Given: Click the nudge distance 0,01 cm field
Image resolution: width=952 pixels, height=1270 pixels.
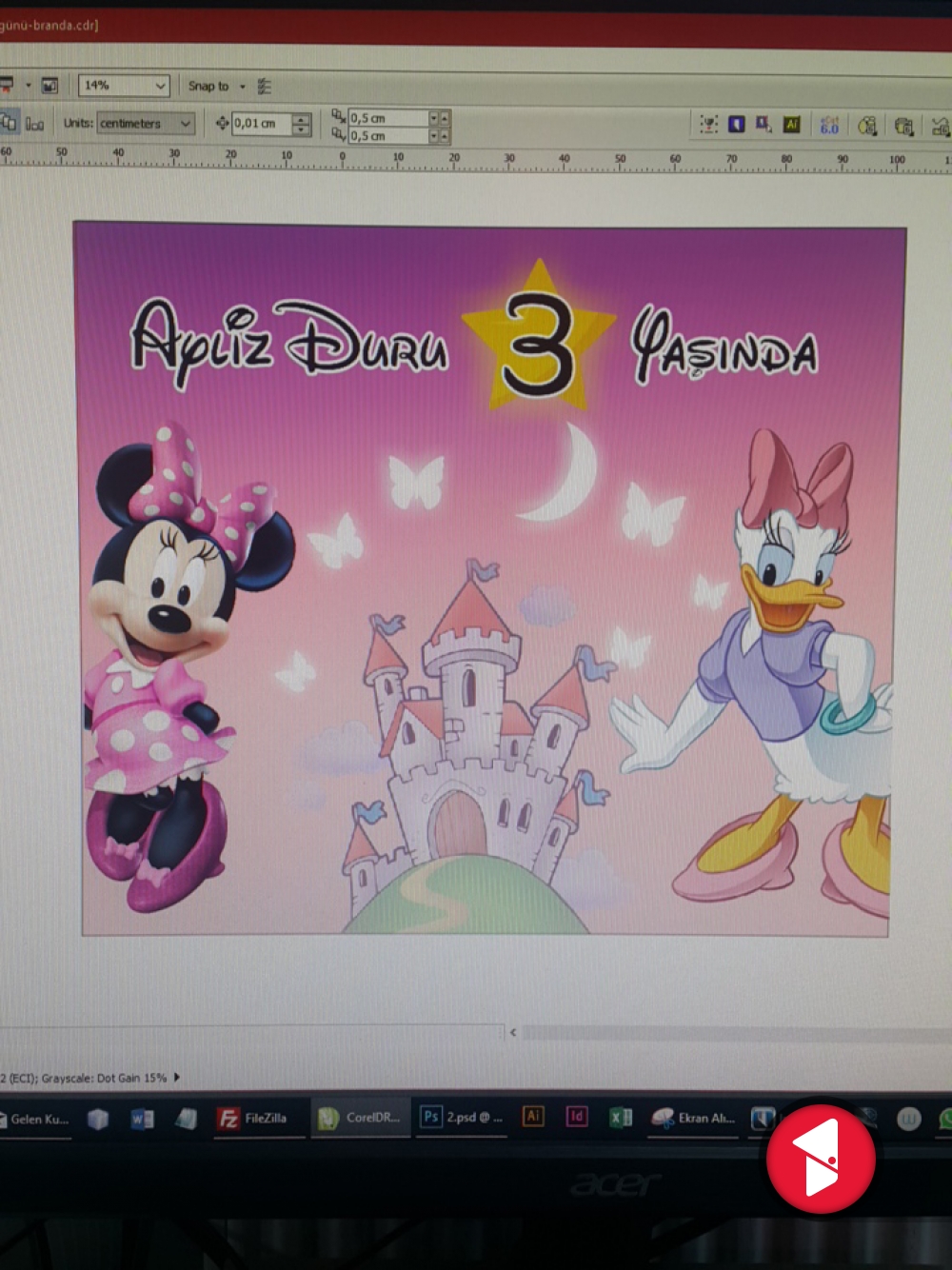Looking at the screenshot, I should click(x=262, y=123).
